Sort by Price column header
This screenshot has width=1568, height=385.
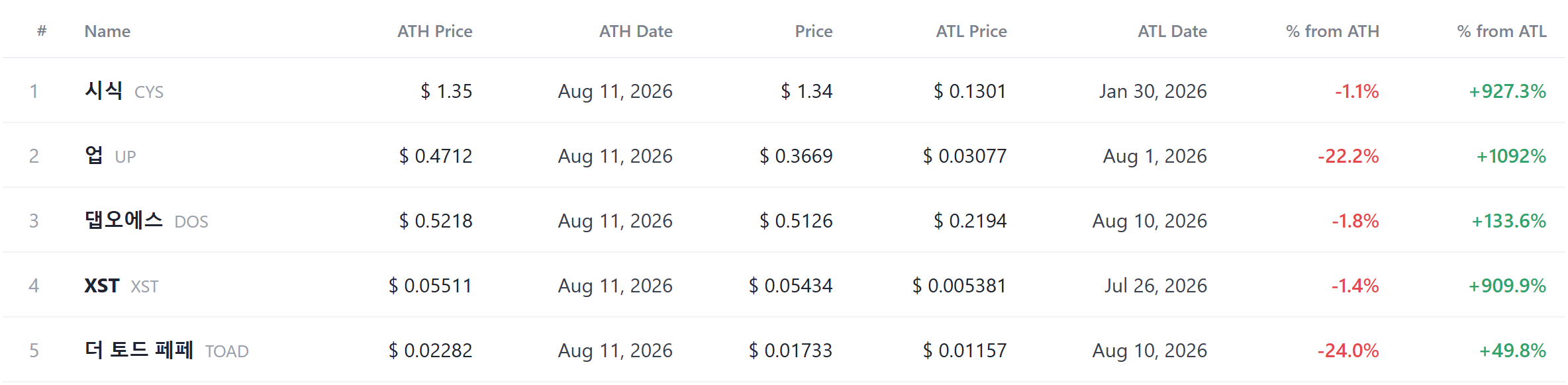coord(814,31)
